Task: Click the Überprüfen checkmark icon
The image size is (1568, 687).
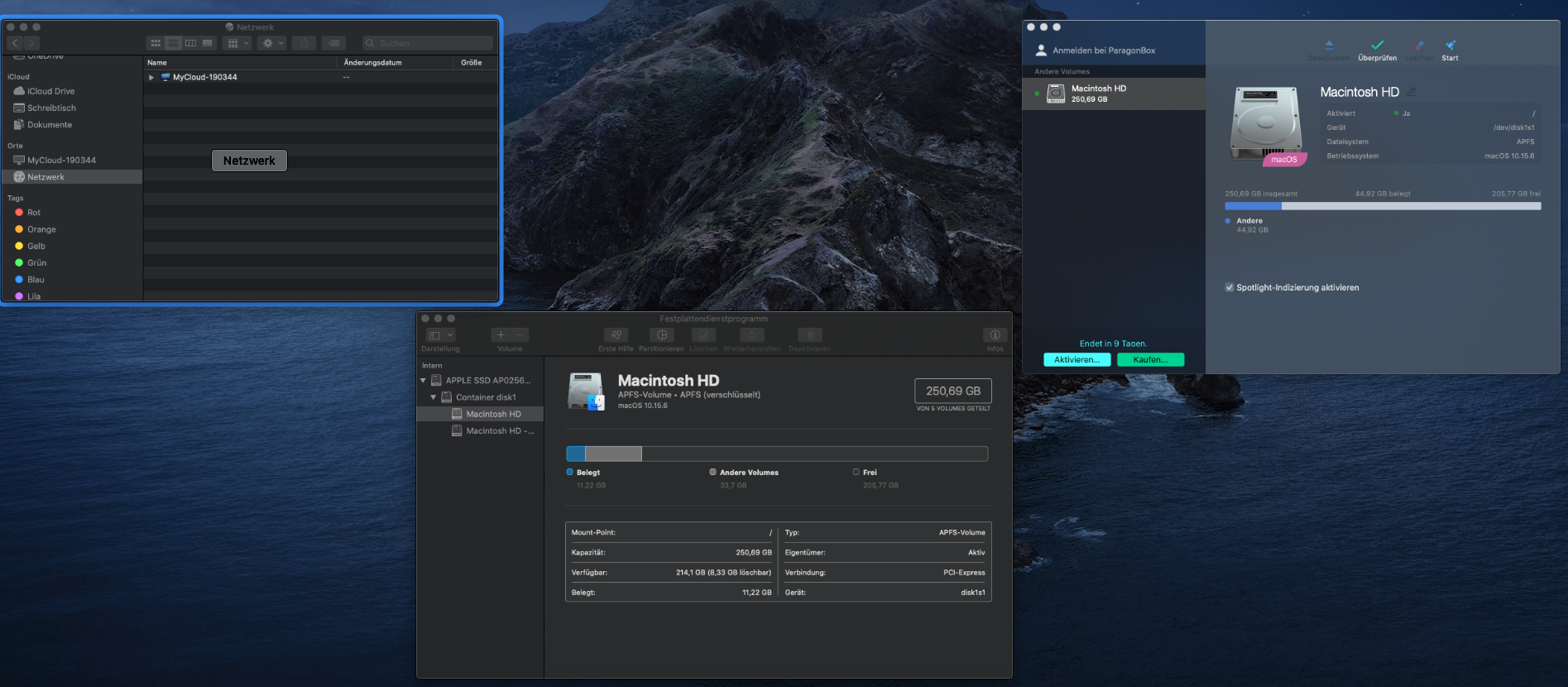Action: 1377,46
